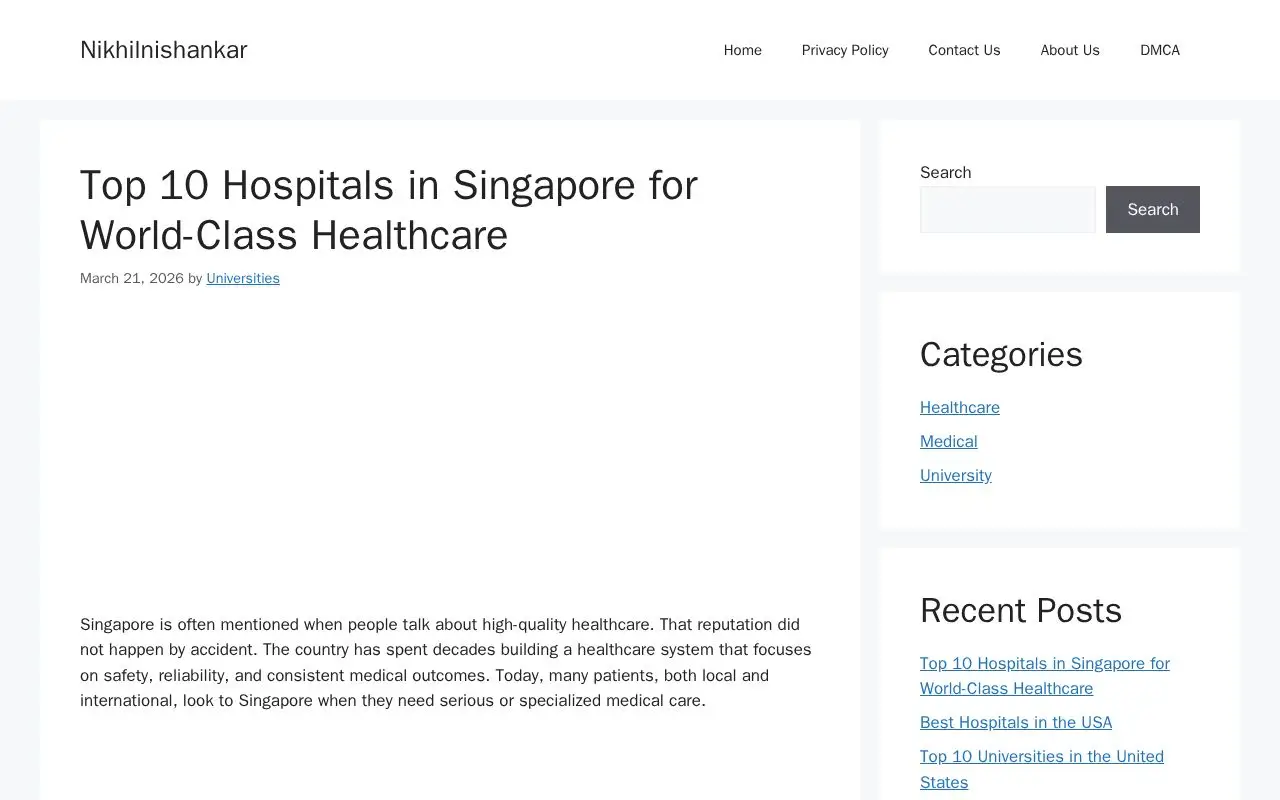Viewport: 1280px width, 800px height.
Task: Open Top 10 Universities in United States post
Action: 1042,769
